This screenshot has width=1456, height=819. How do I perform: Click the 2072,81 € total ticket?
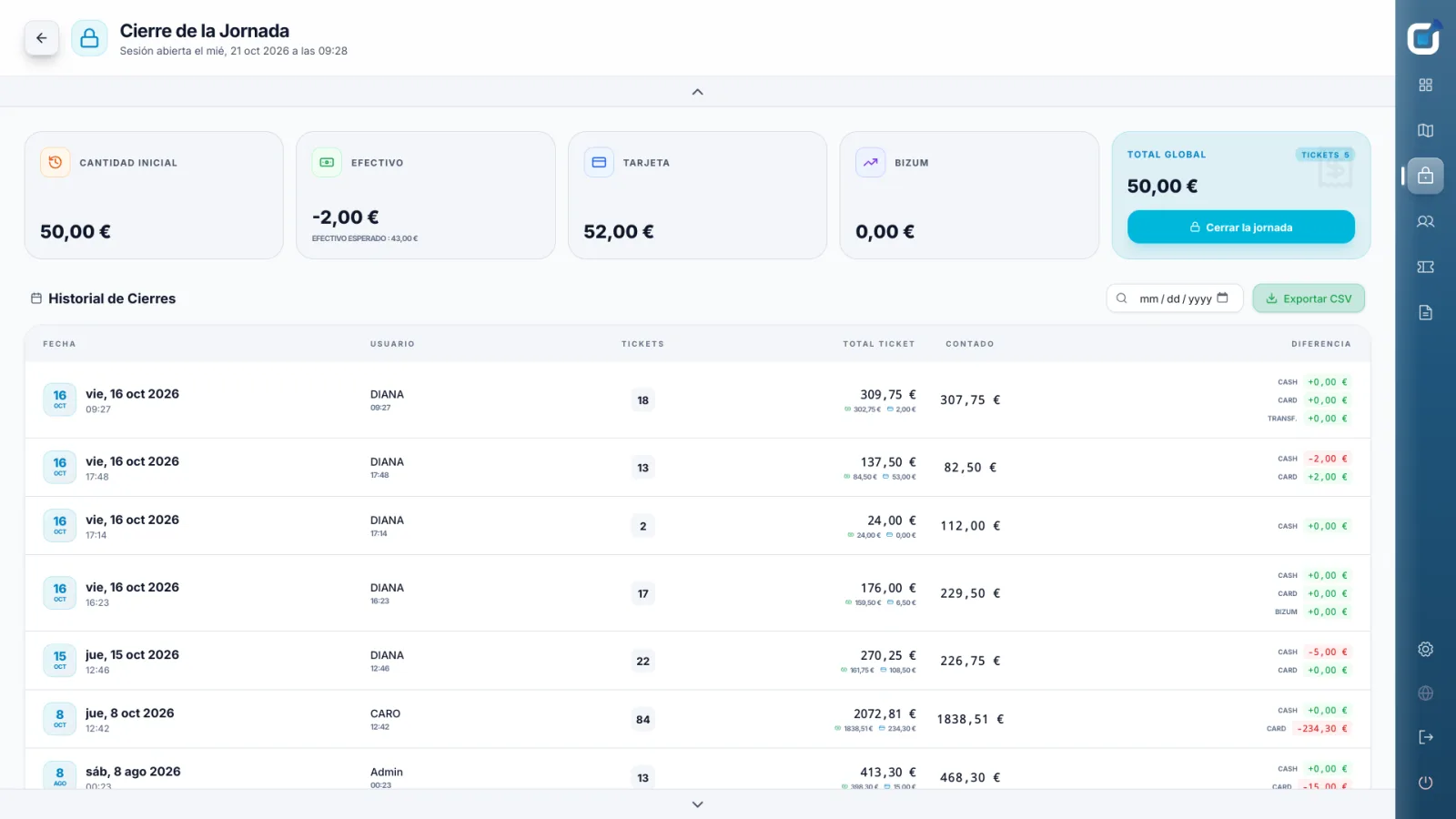[x=885, y=713]
